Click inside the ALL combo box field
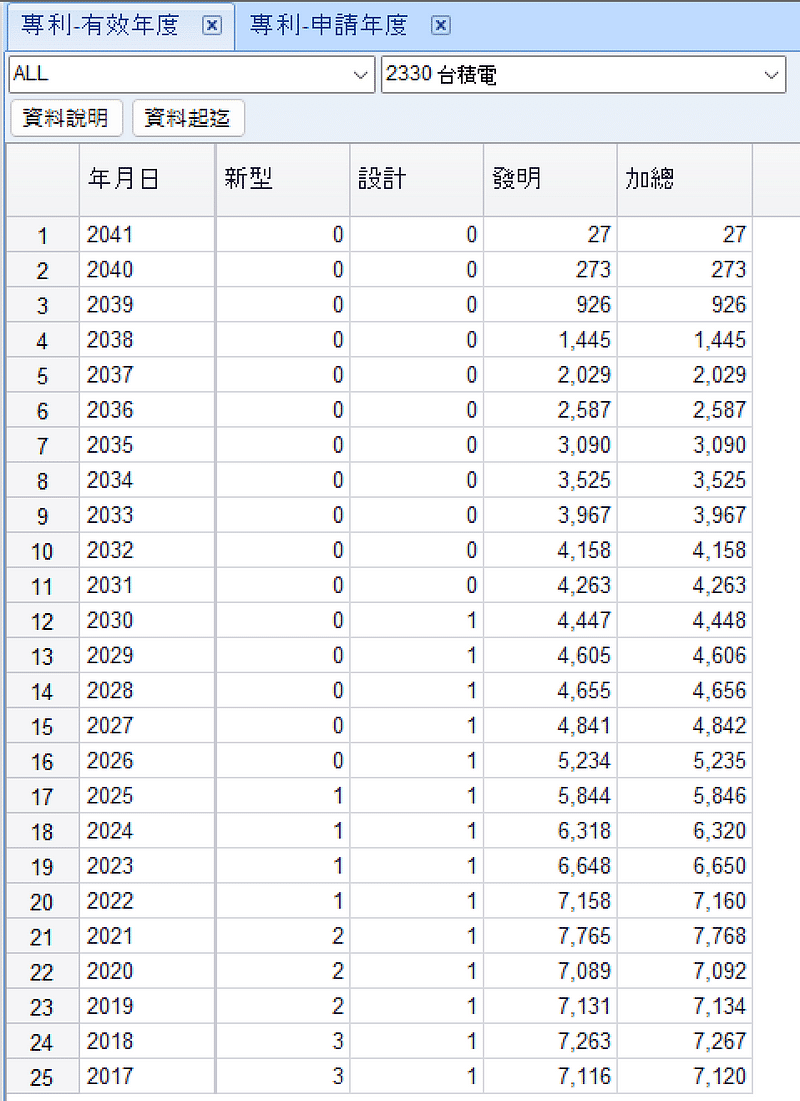The width and height of the screenshot is (800, 1101). [180, 75]
